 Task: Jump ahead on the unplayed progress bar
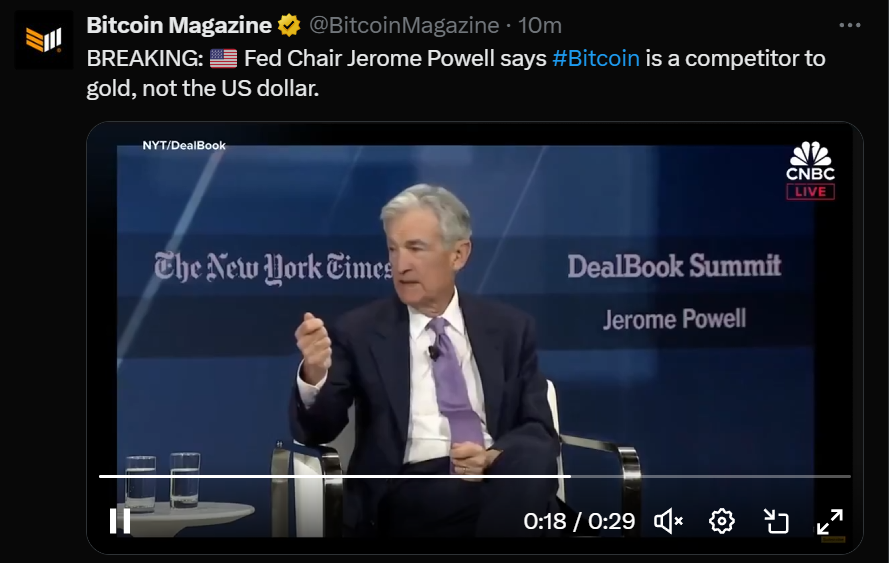pos(710,476)
